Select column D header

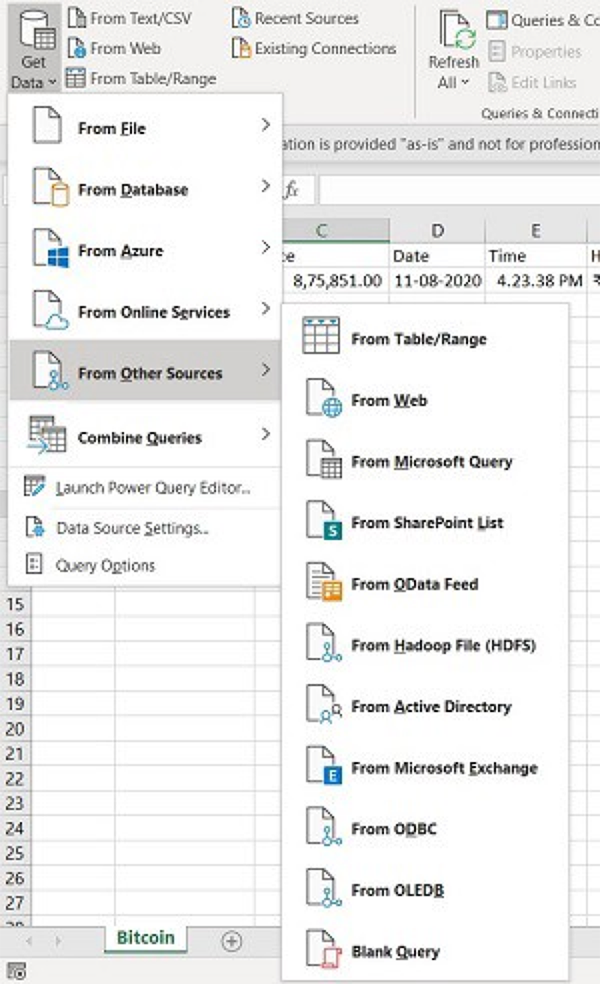[x=437, y=231]
